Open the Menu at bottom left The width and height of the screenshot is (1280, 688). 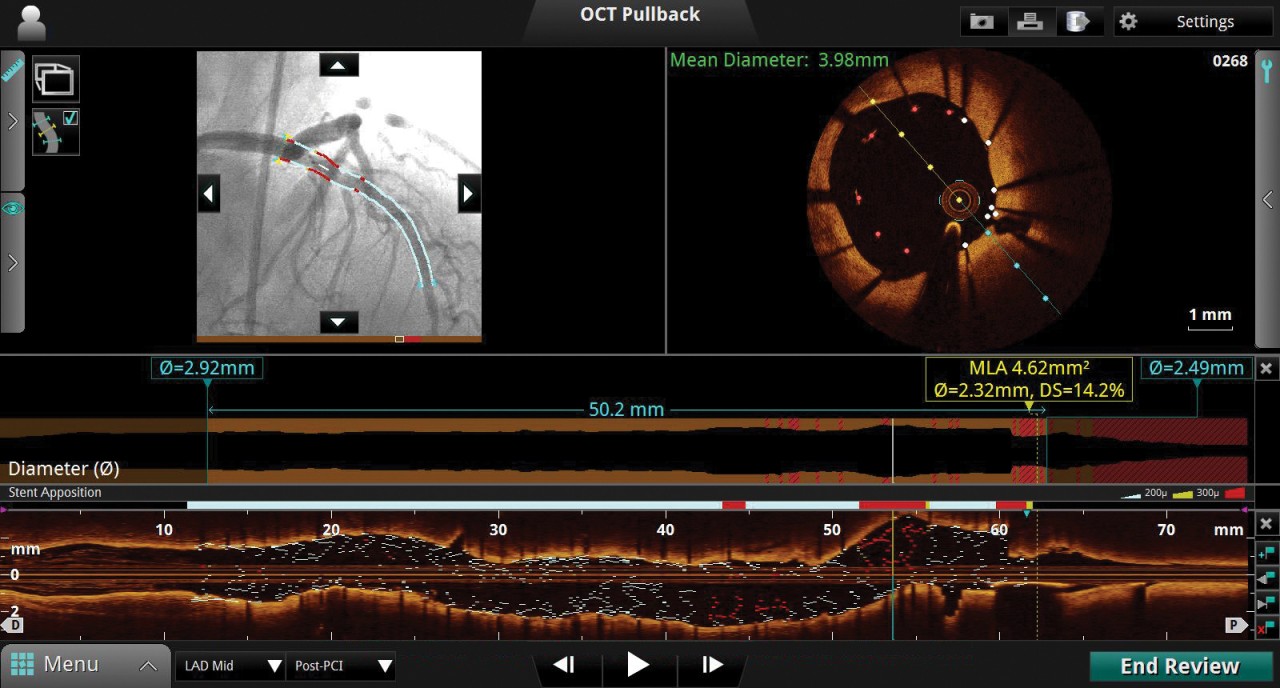tap(84, 665)
